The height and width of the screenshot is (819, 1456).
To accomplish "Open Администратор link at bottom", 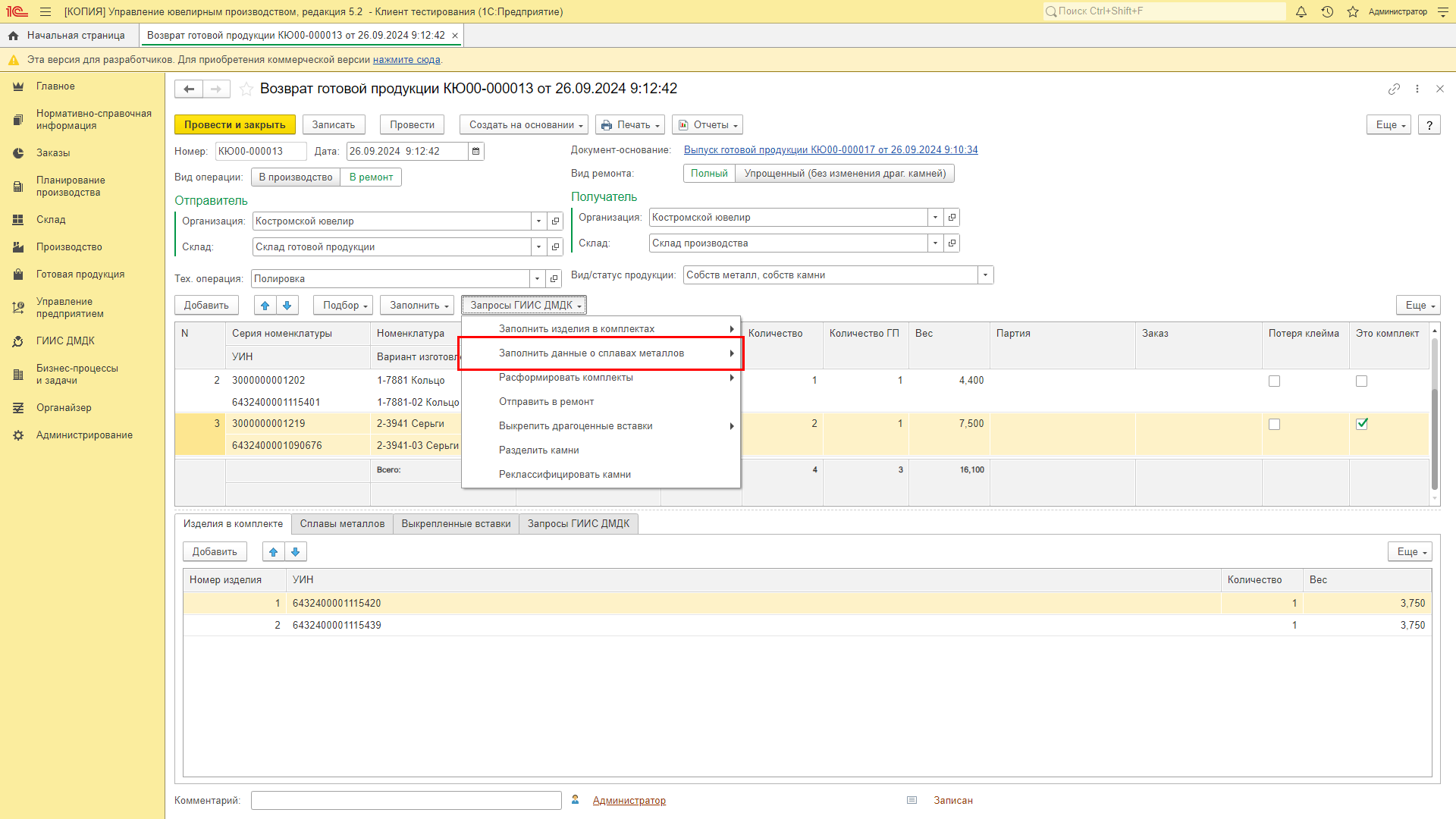I will click(x=629, y=801).
